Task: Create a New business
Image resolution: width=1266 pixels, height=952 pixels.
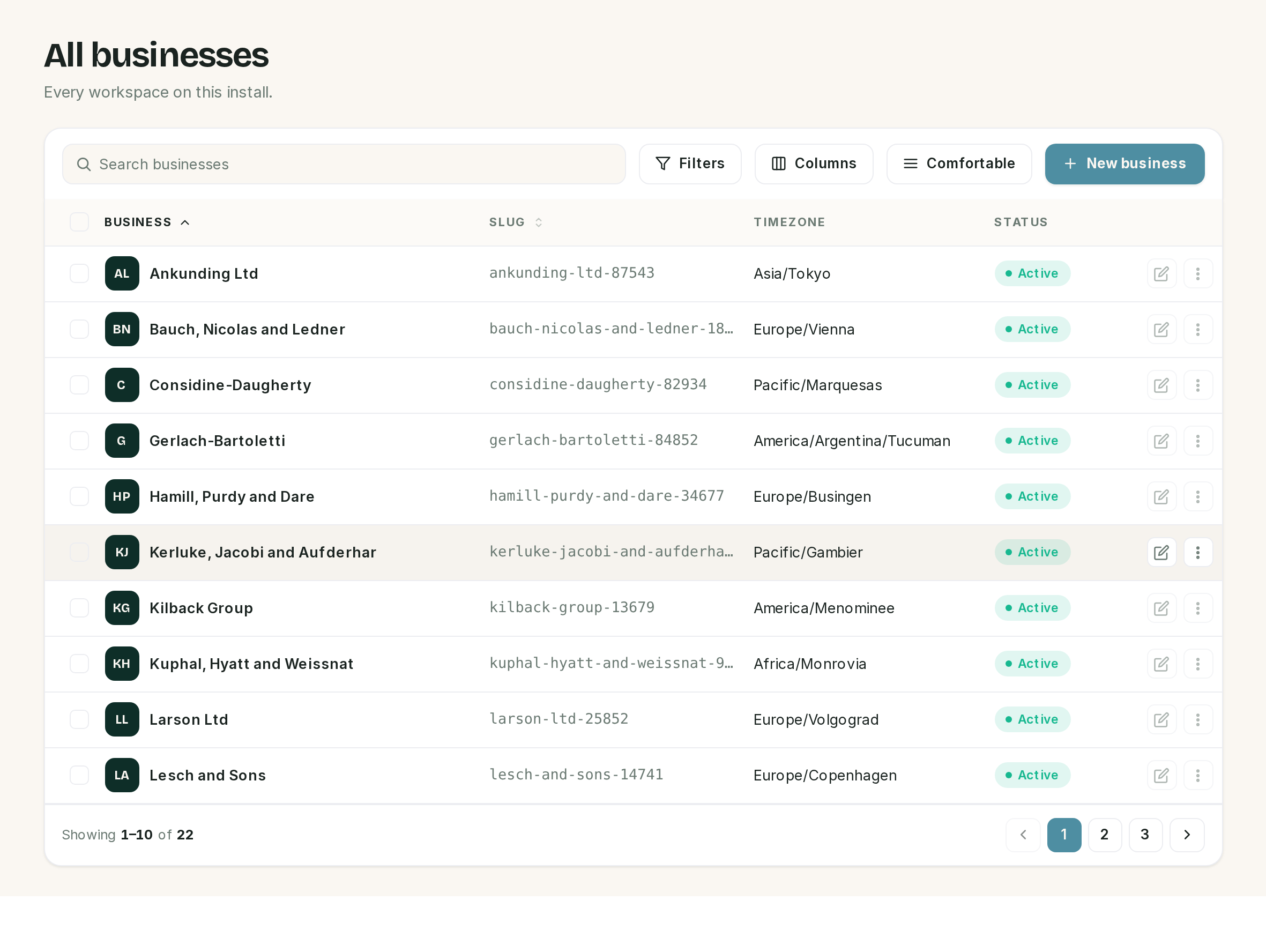Action: click(x=1124, y=163)
